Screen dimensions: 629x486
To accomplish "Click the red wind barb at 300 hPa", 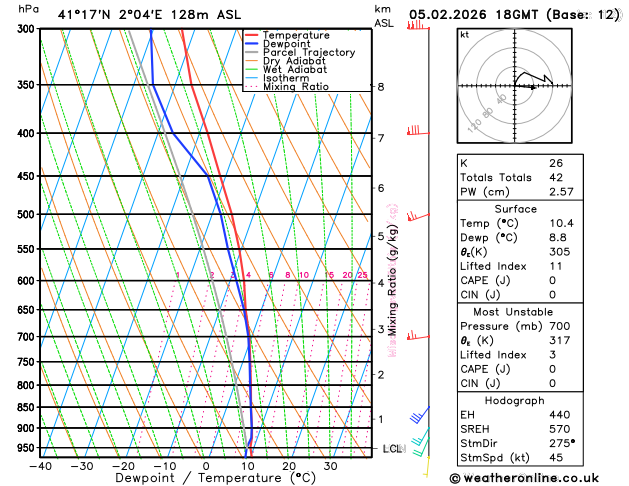I will click(x=418, y=25).
